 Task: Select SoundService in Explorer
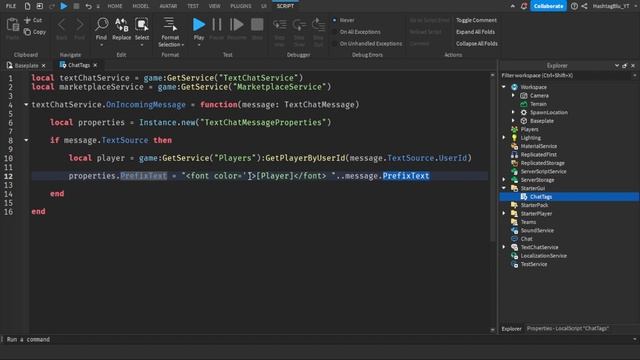[x=537, y=231]
